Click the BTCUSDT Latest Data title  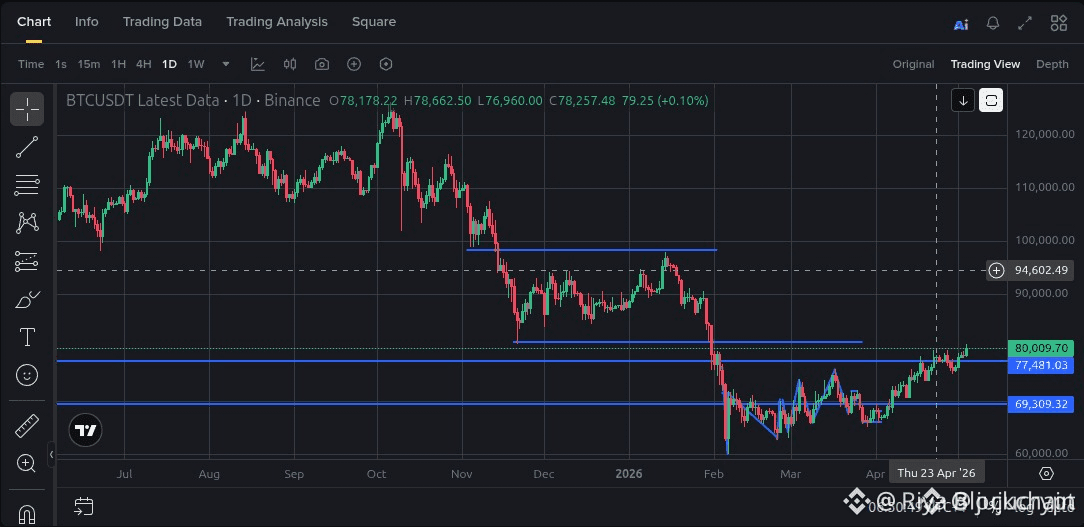[x=144, y=101]
